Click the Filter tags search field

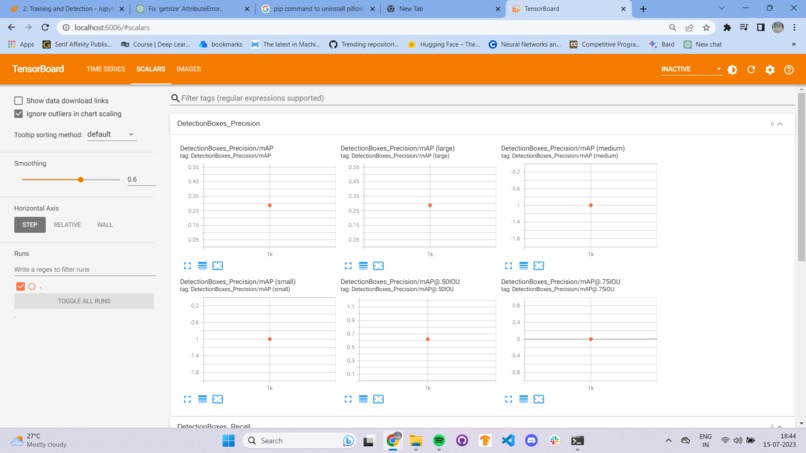(481, 98)
